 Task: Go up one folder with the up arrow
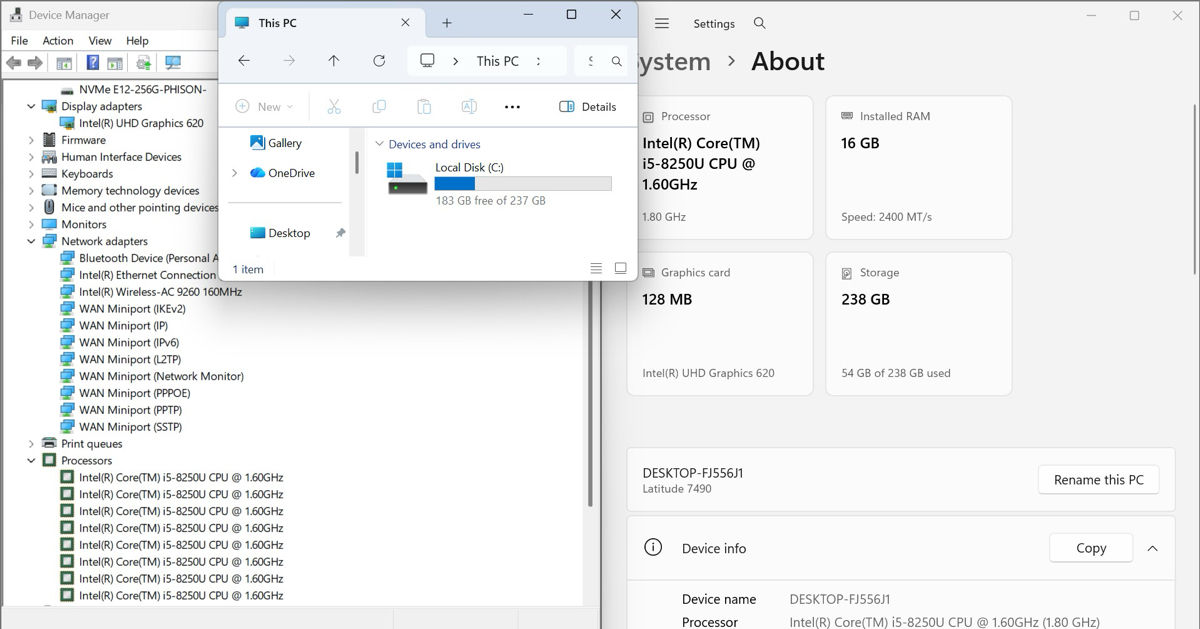pos(334,61)
